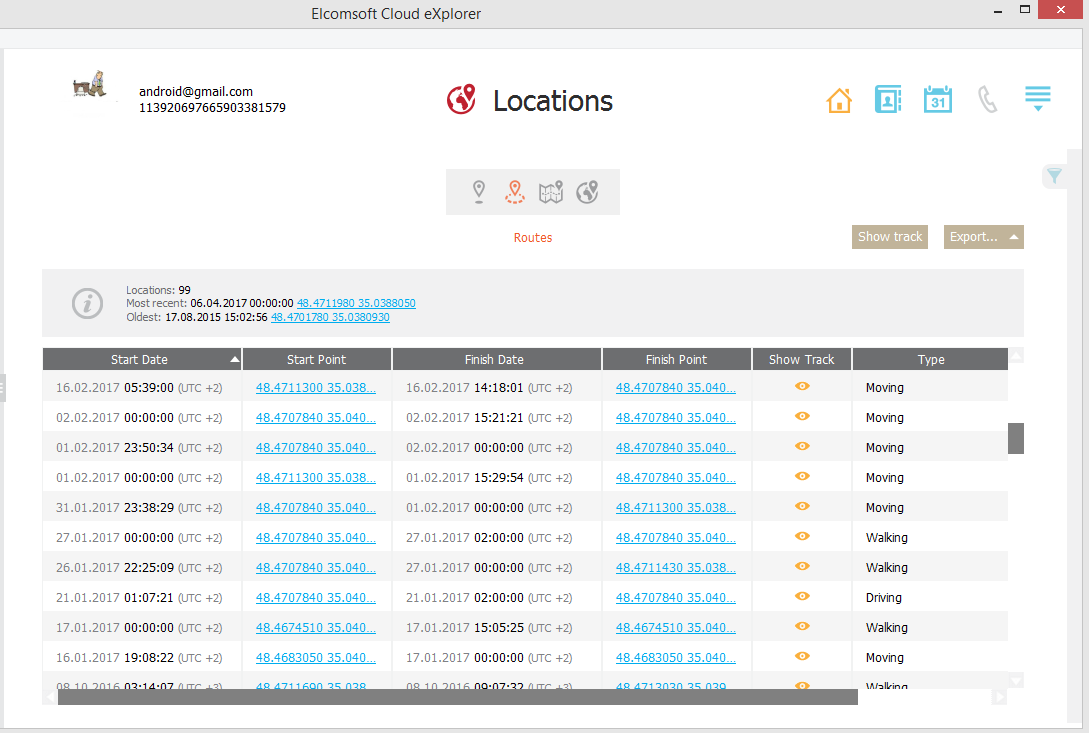
Task: Click the Routes view label
Action: (533, 238)
